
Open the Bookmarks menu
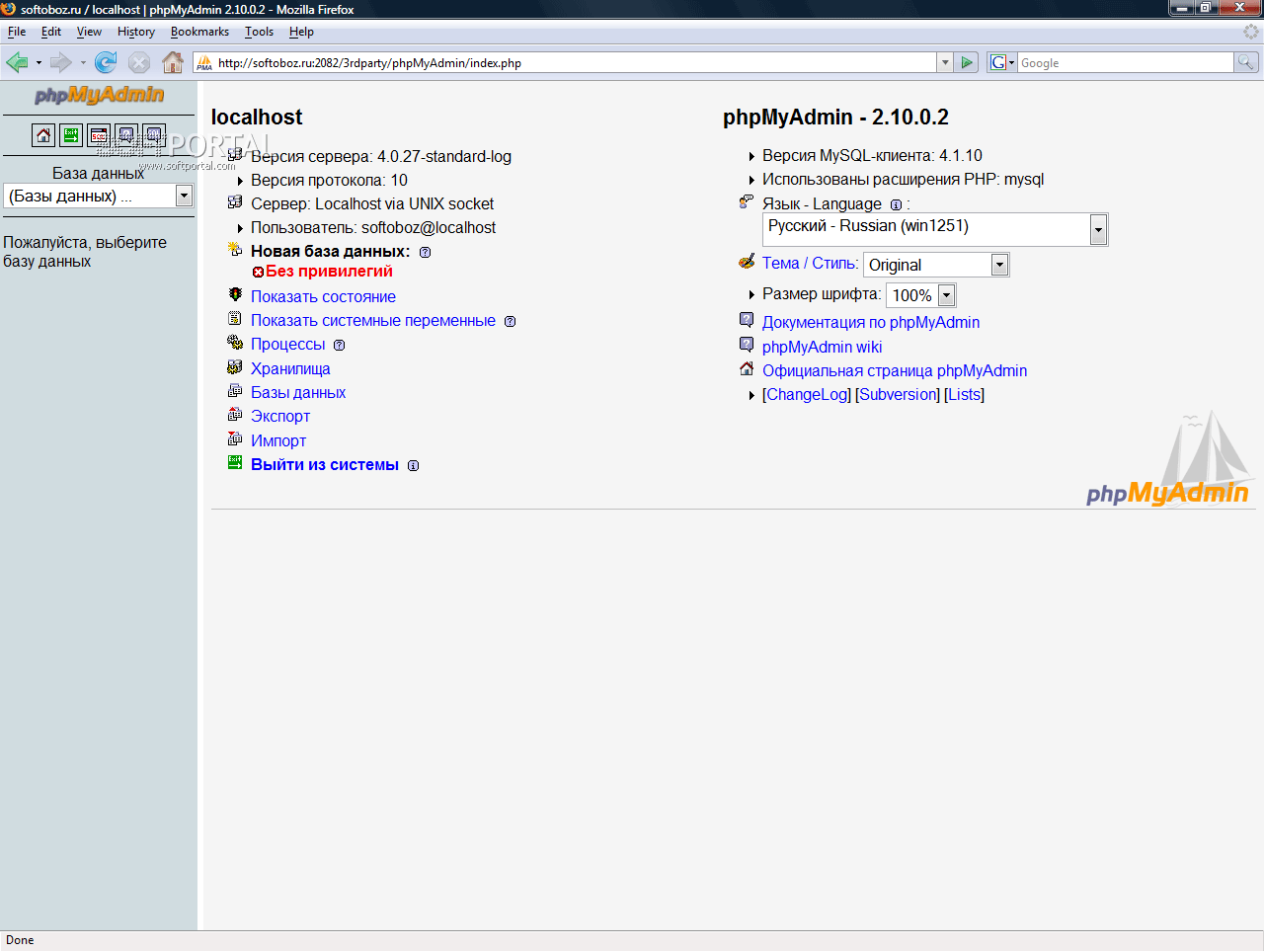click(x=199, y=32)
